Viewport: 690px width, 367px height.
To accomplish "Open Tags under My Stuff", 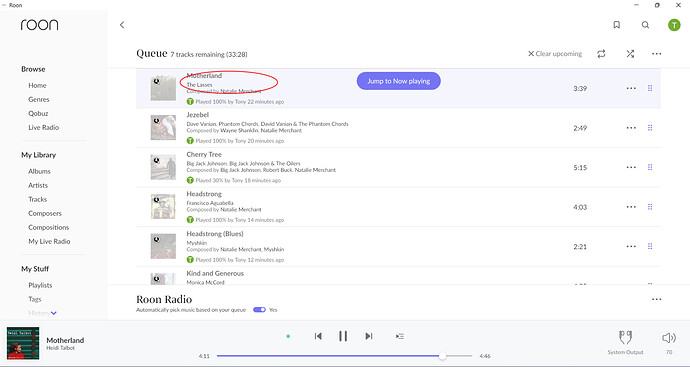I will [x=35, y=299].
